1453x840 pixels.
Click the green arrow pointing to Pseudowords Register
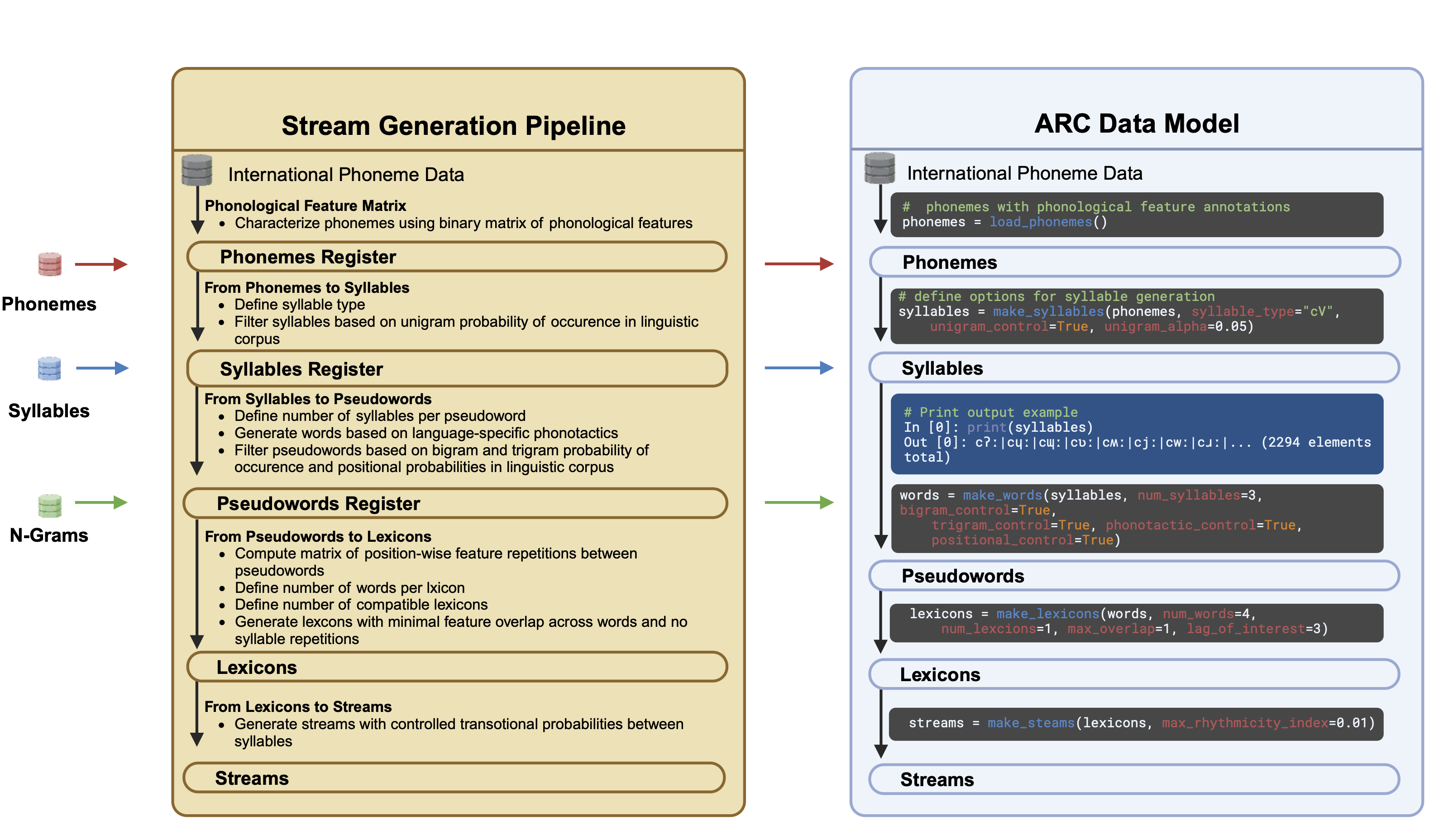pos(101,503)
